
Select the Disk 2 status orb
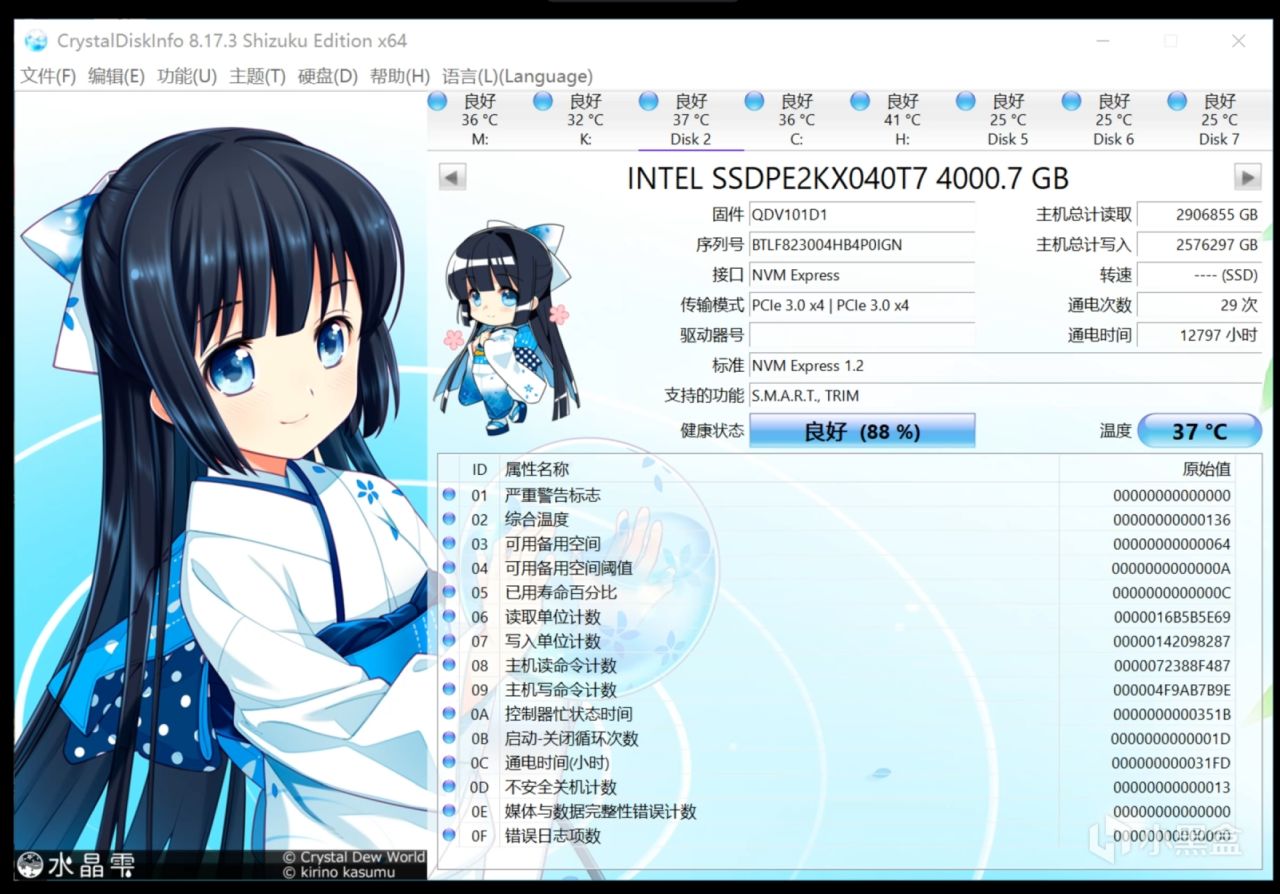point(648,101)
